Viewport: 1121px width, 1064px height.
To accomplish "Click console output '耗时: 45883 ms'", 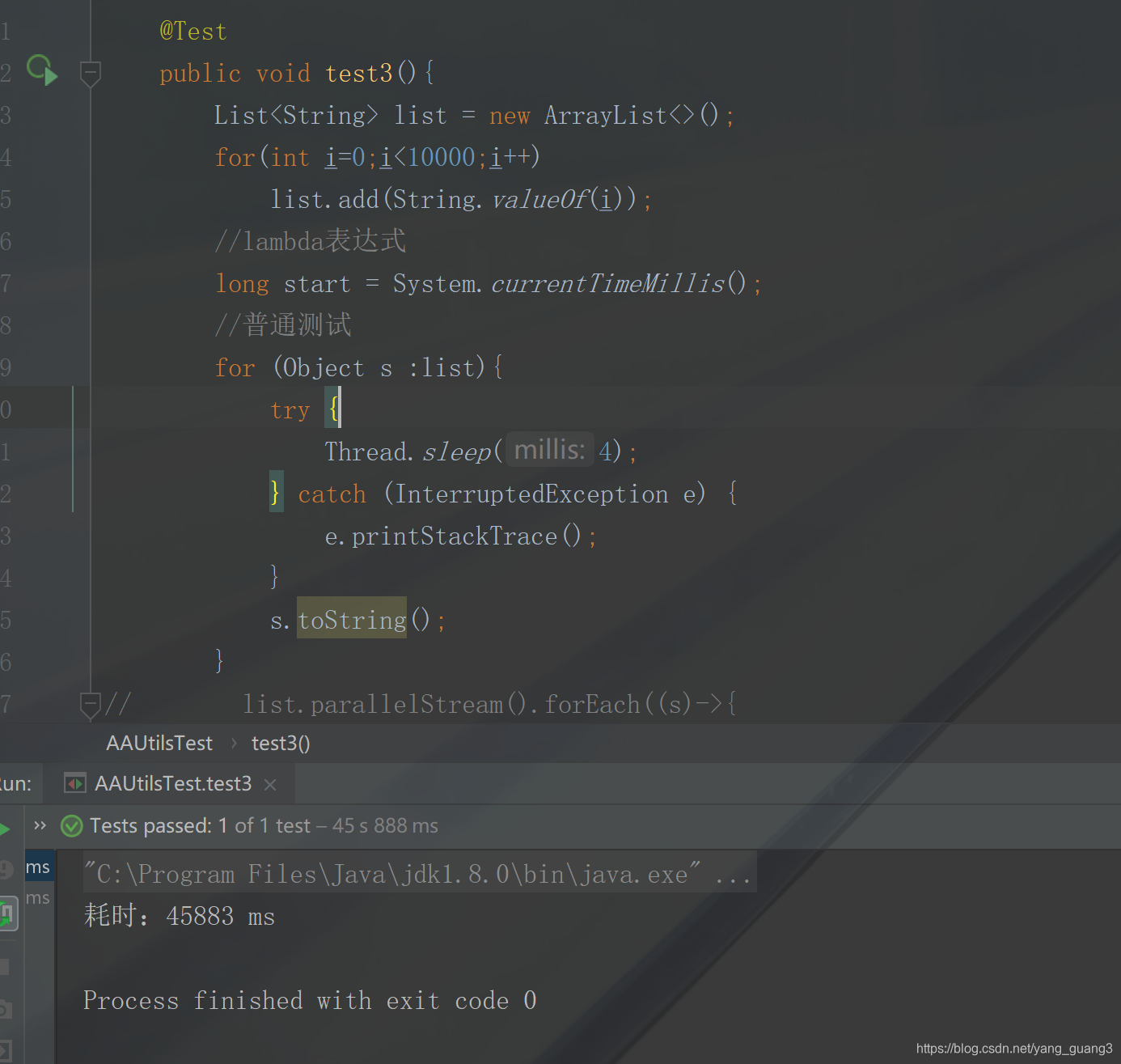I will [x=180, y=916].
